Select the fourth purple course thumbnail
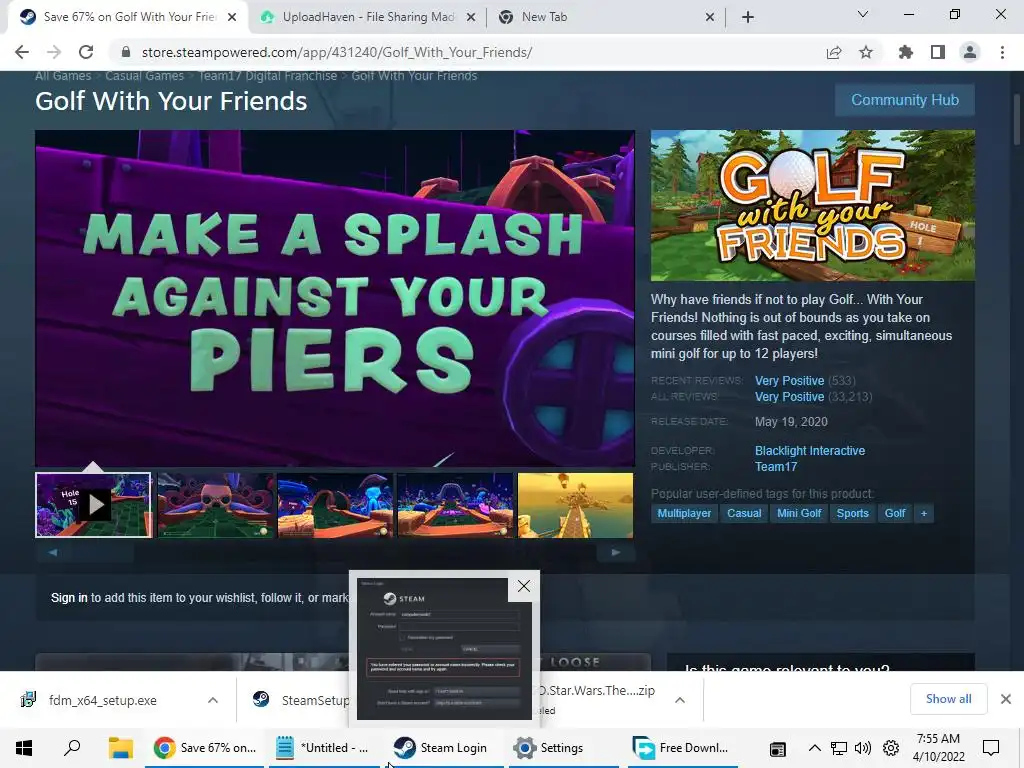The height and width of the screenshot is (768, 1024). pos(456,505)
